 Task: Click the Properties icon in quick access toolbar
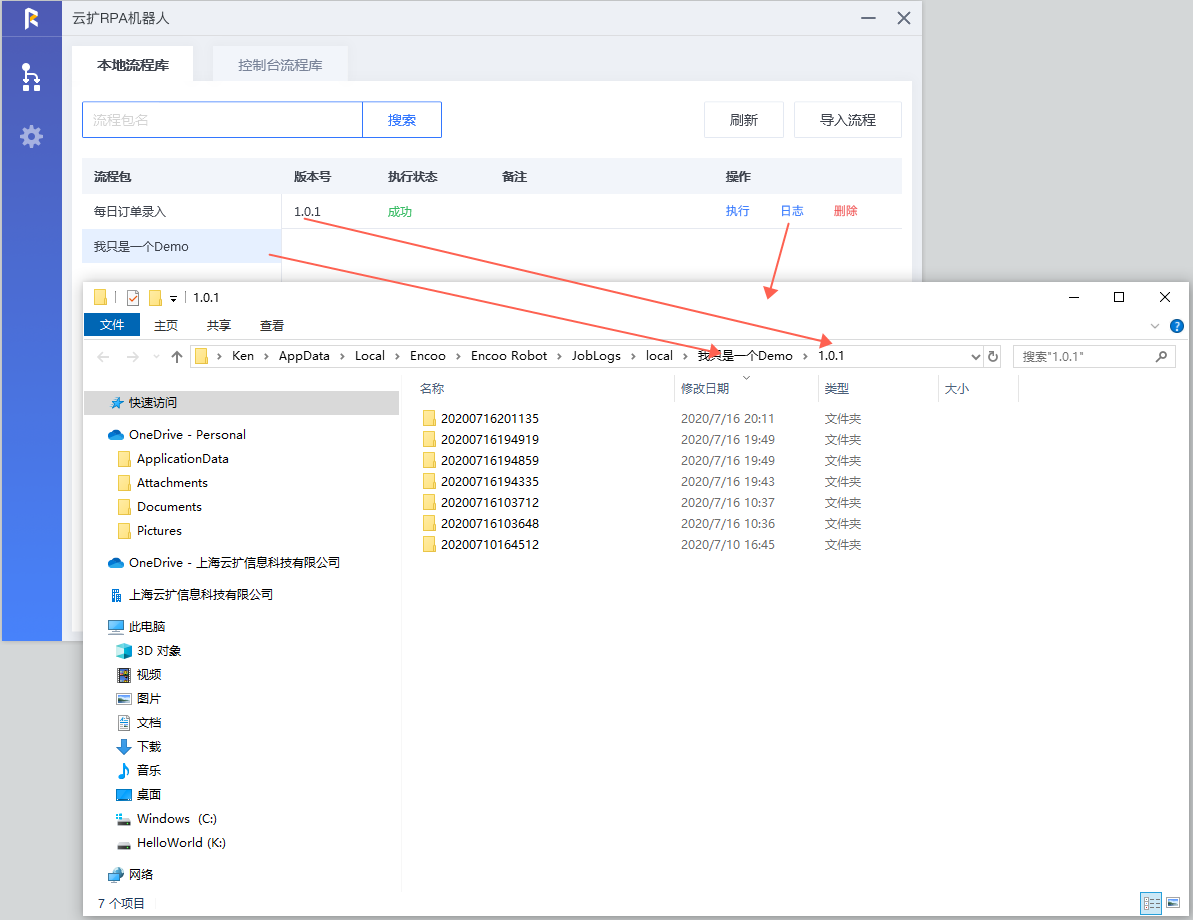pyautogui.click(x=133, y=298)
